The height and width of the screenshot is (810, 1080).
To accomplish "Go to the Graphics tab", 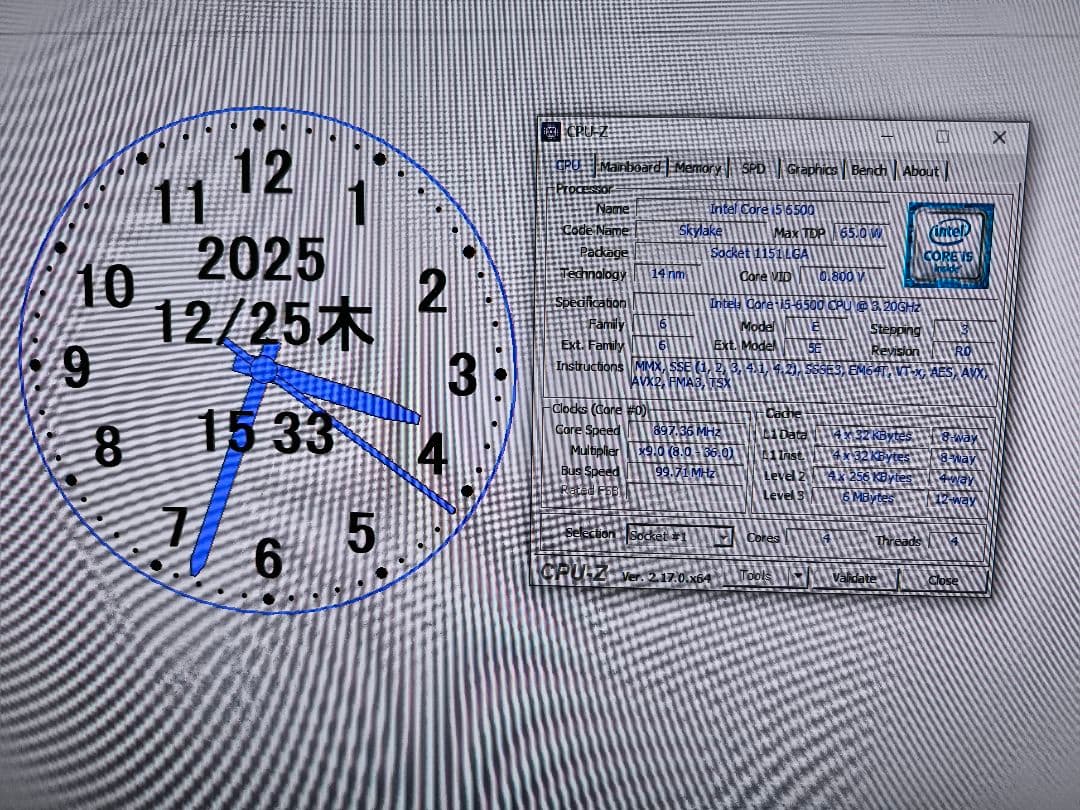I will tap(811, 170).
